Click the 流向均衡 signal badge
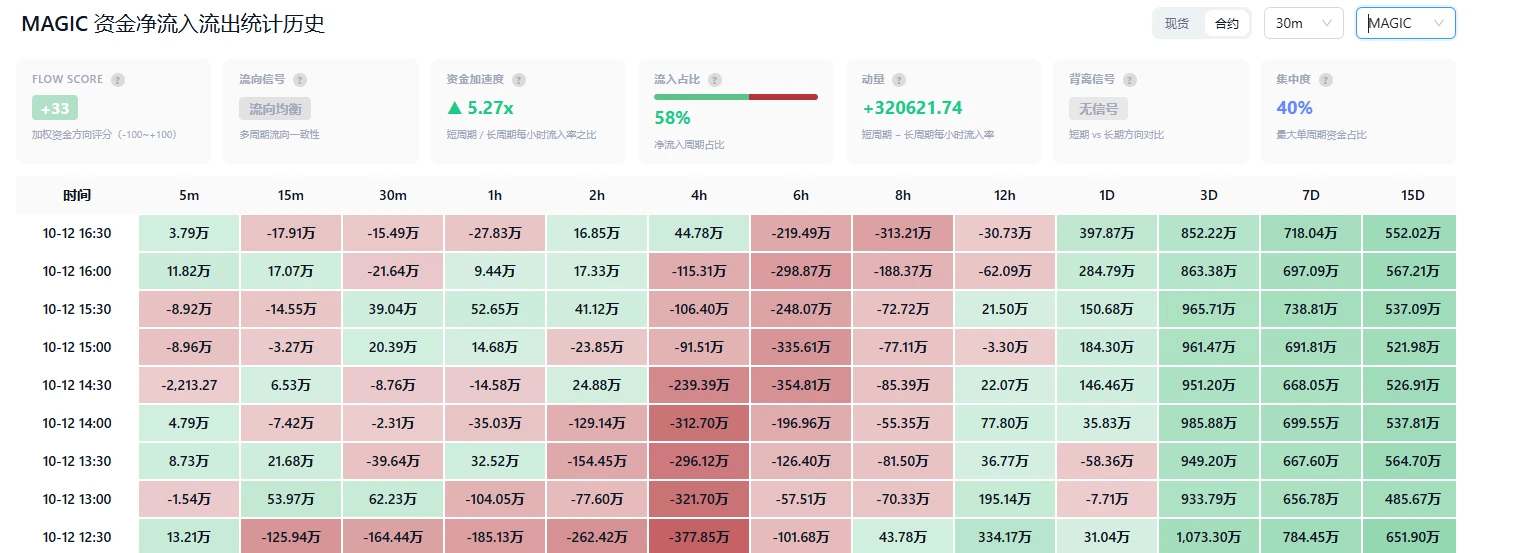The width and height of the screenshot is (1514, 553). click(x=275, y=108)
